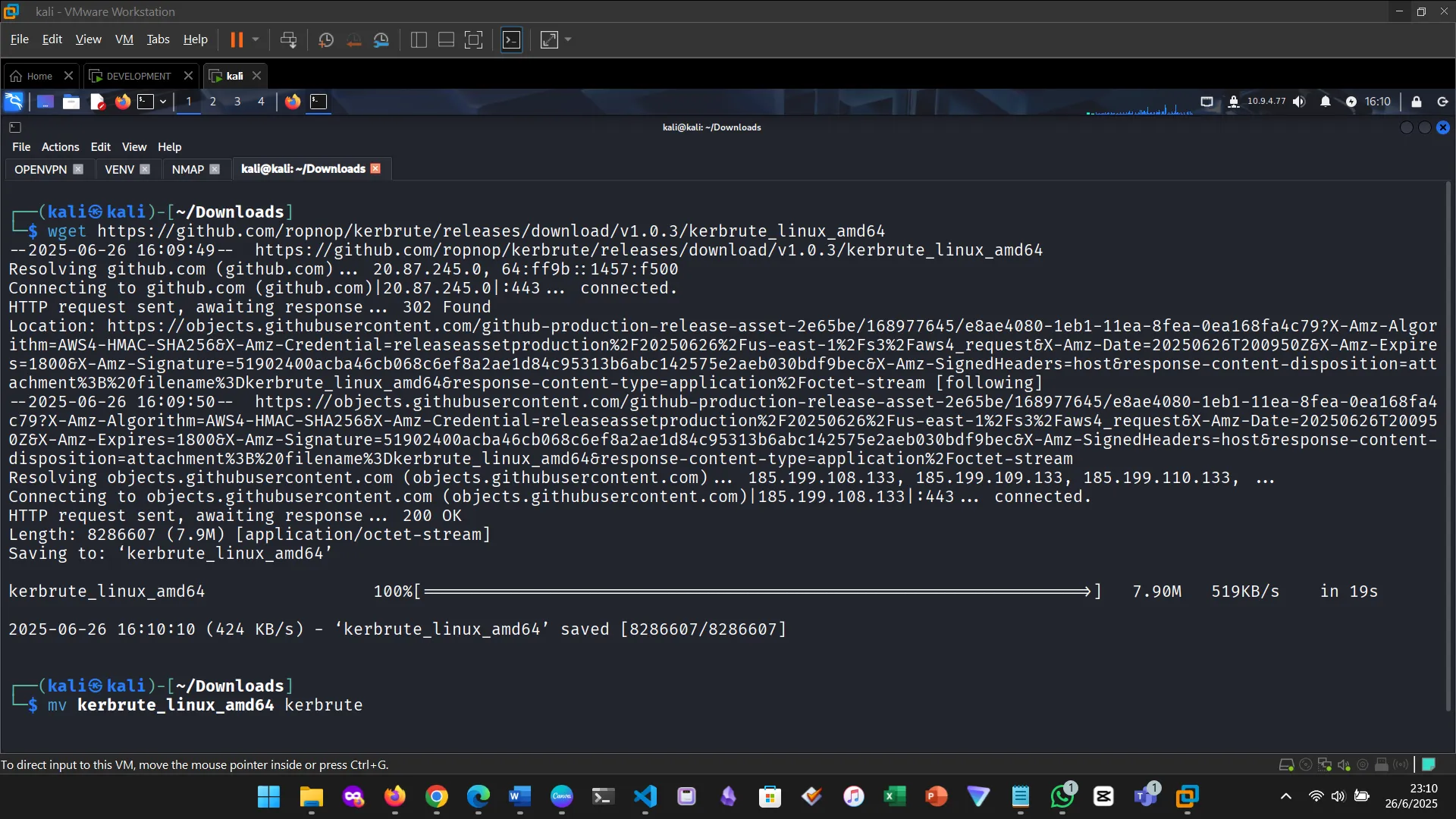Open the notifications bell in the Kali panel
The width and height of the screenshot is (1456, 819).
click(1325, 101)
